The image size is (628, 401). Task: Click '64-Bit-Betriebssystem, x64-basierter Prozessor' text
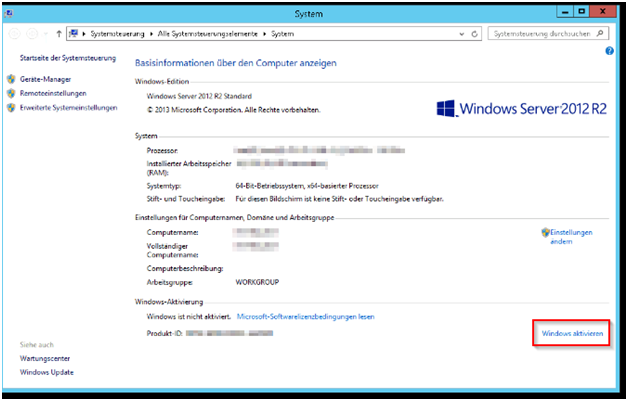click(x=307, y=186)
